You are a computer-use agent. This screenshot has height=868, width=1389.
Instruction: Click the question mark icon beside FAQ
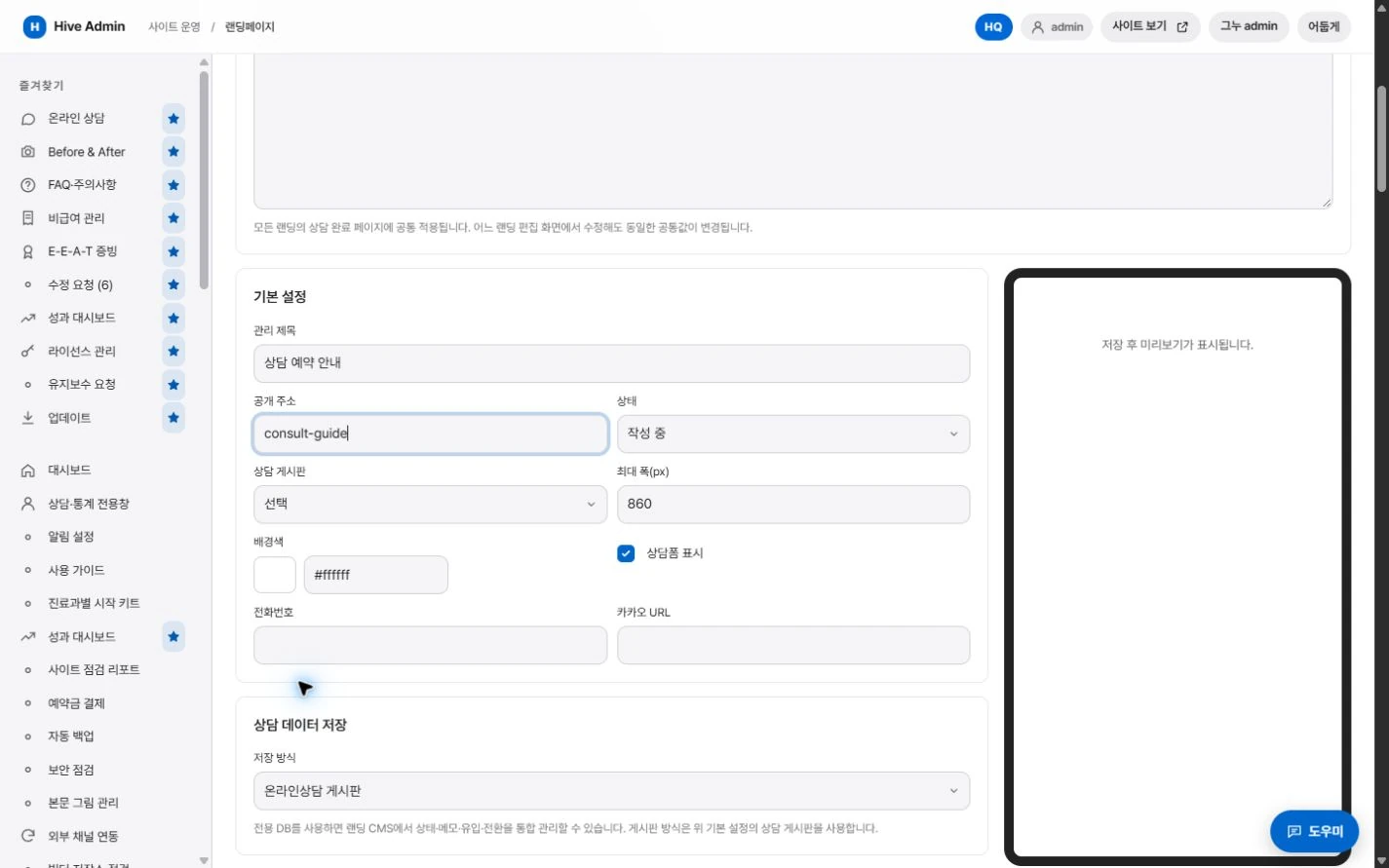point(28,185)
